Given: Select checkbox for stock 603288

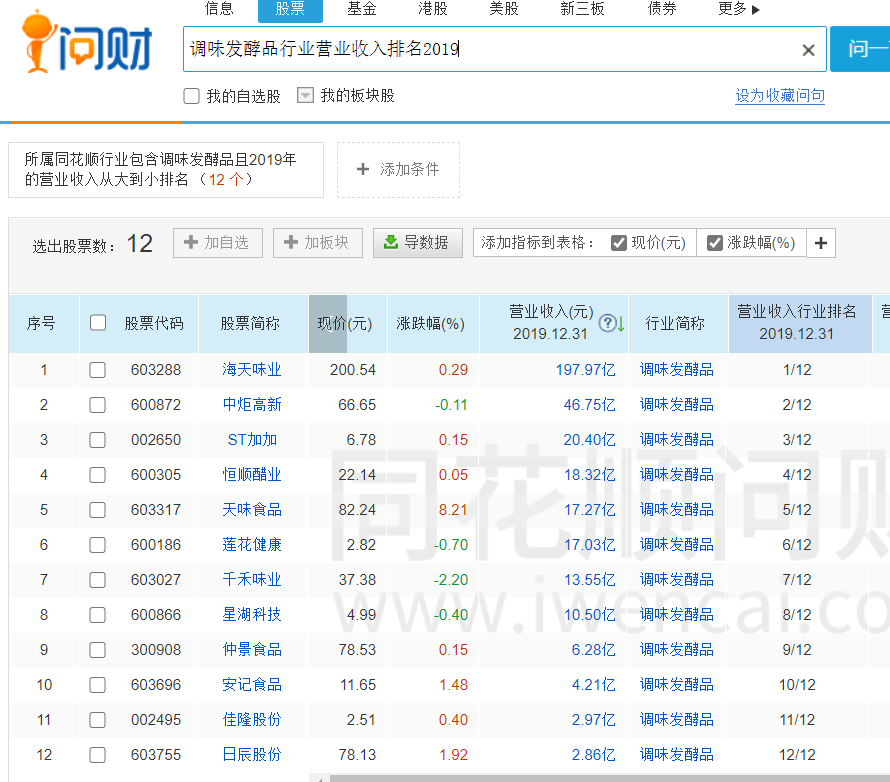Looking at the screenshot, I should [x=98, y=370].
